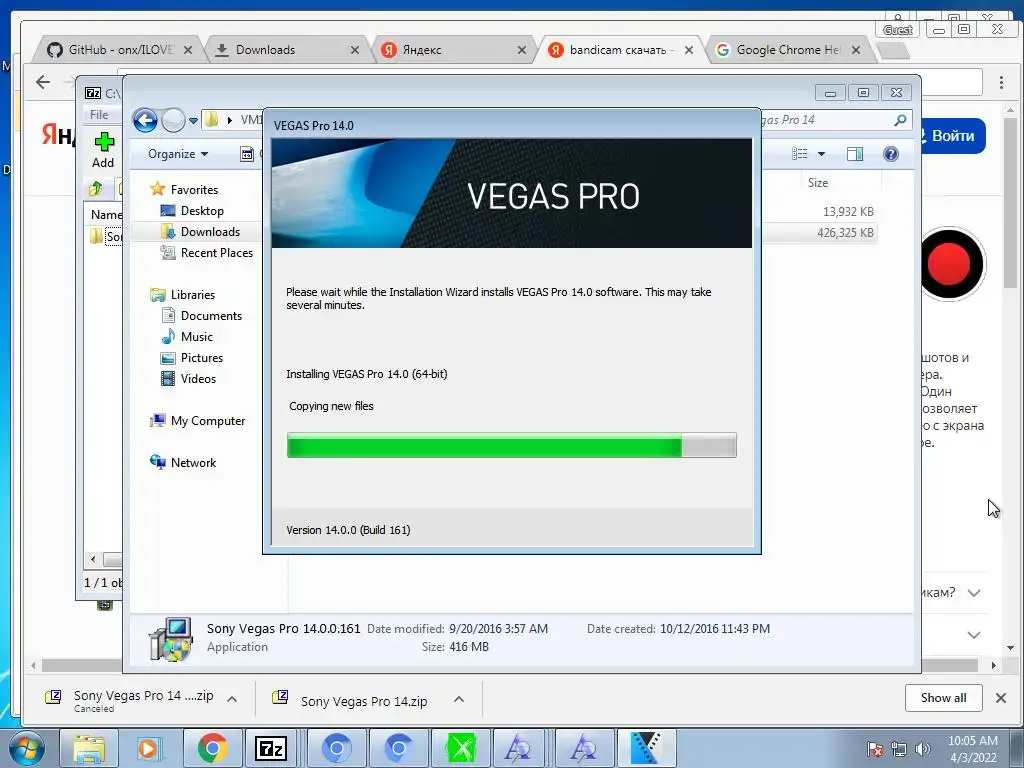This screenshot has width=1024, height=768.
Task: Open Google Chrome from the taskbar
Action: 212,748
